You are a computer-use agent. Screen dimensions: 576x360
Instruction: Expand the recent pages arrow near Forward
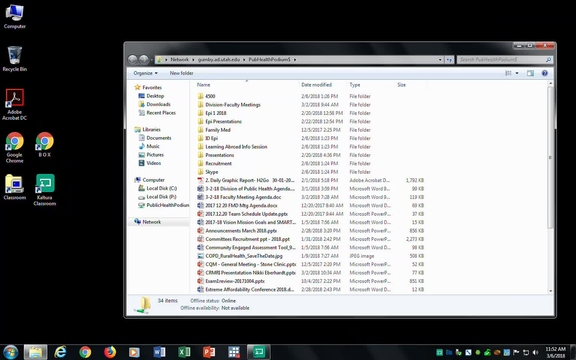point(151,60)
